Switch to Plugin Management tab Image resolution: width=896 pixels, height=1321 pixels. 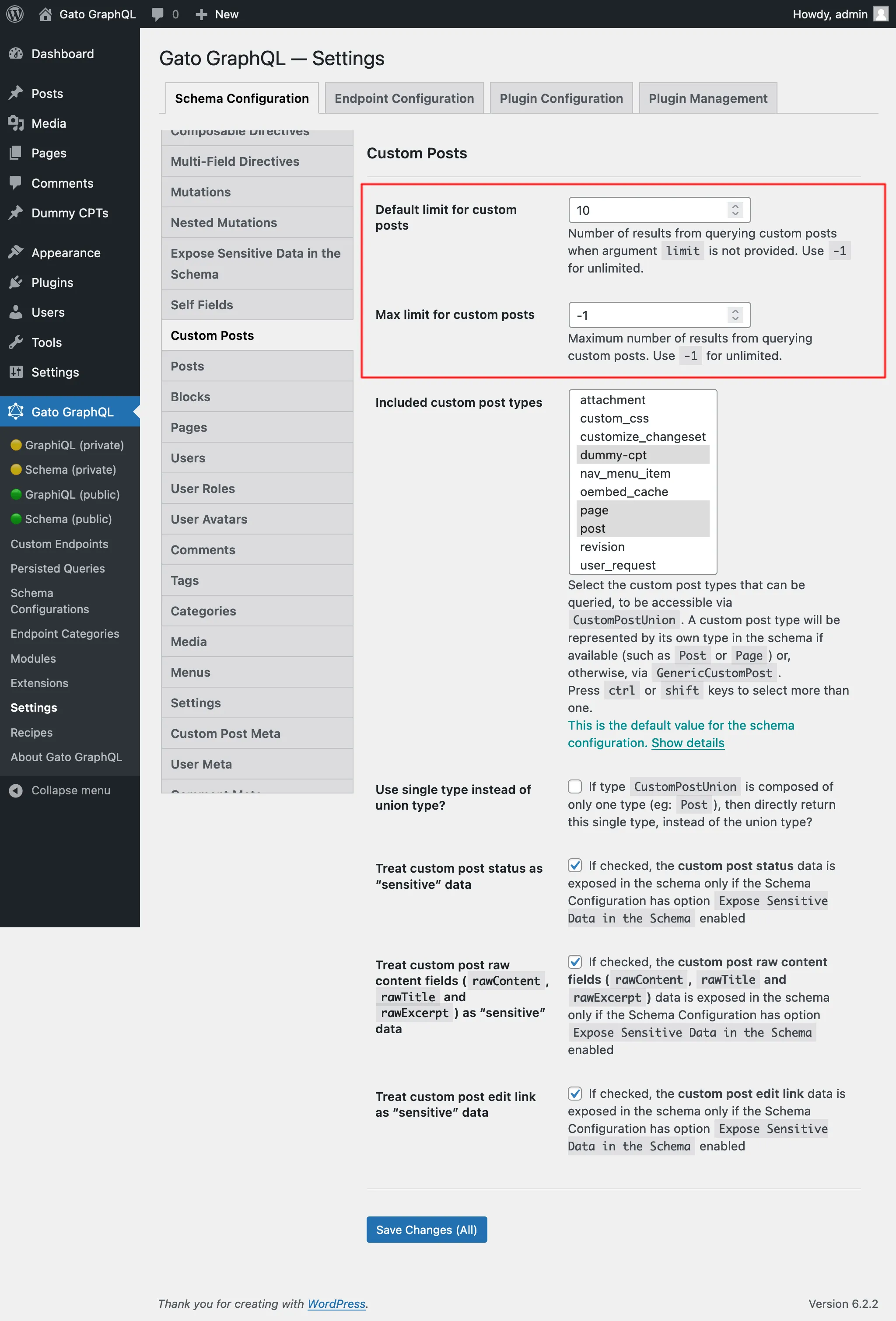click(708, 98)
